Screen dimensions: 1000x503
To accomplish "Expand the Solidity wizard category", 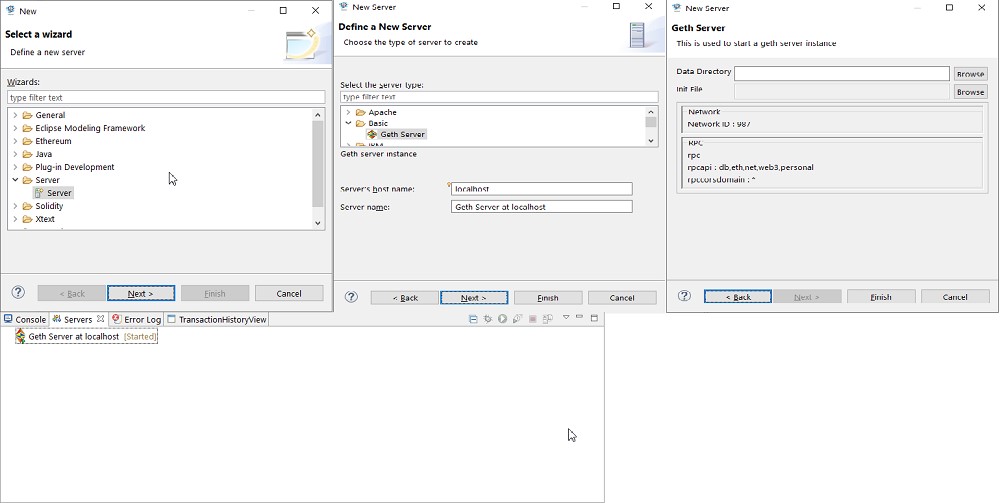I will tap(15, 206).
